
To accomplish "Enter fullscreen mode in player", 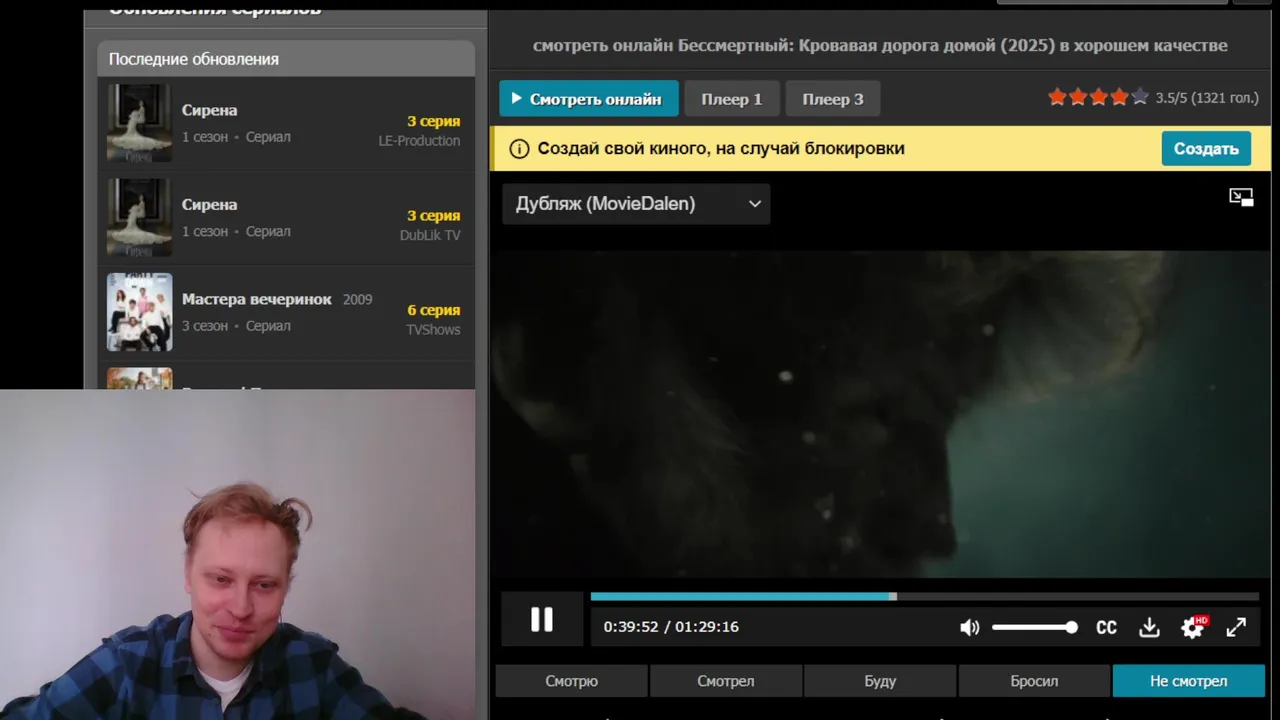I will point(1236,627).
